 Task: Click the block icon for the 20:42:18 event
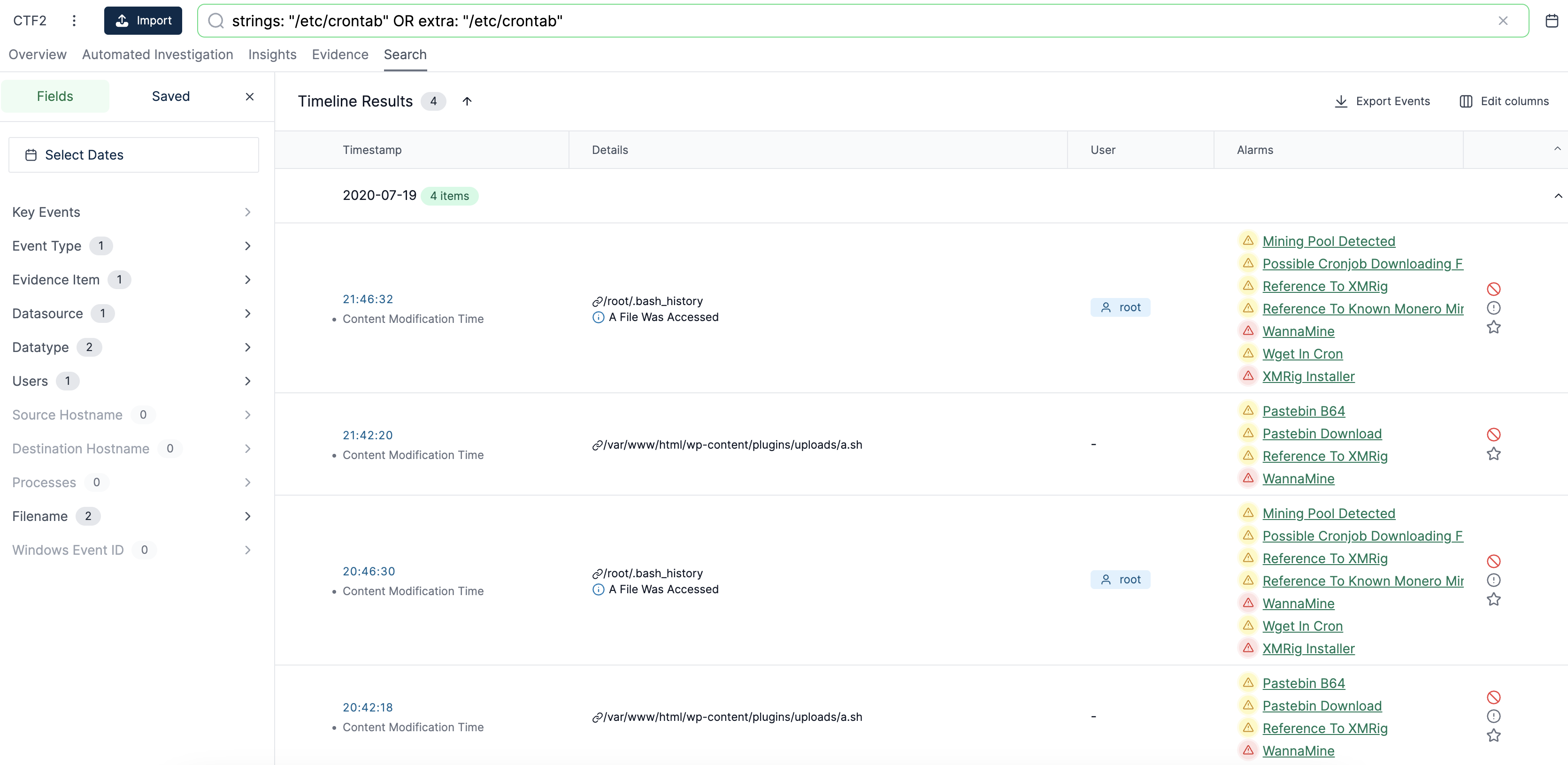[x=1494, y=697]
